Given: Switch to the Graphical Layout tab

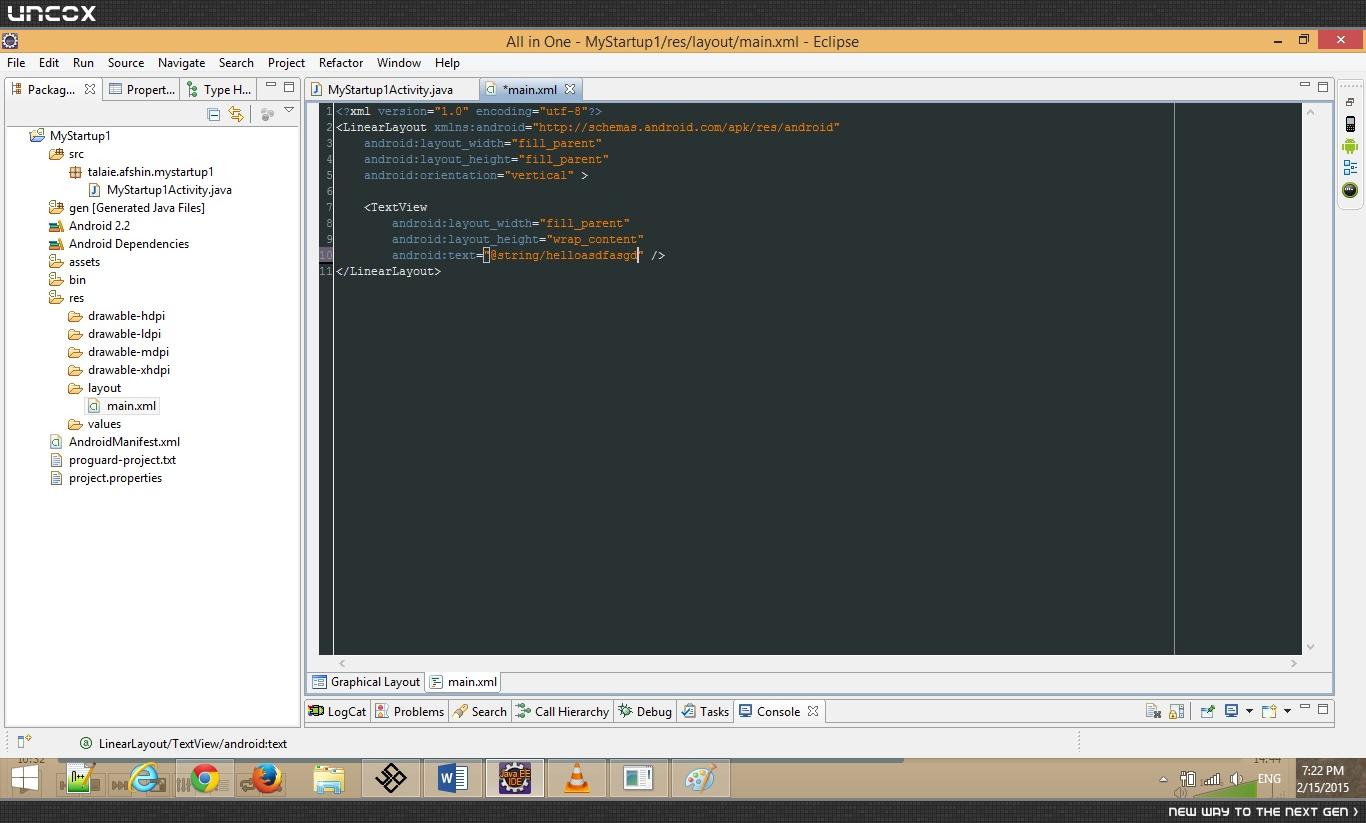Looking at the screenshot, I should click(x=366, y=681).
